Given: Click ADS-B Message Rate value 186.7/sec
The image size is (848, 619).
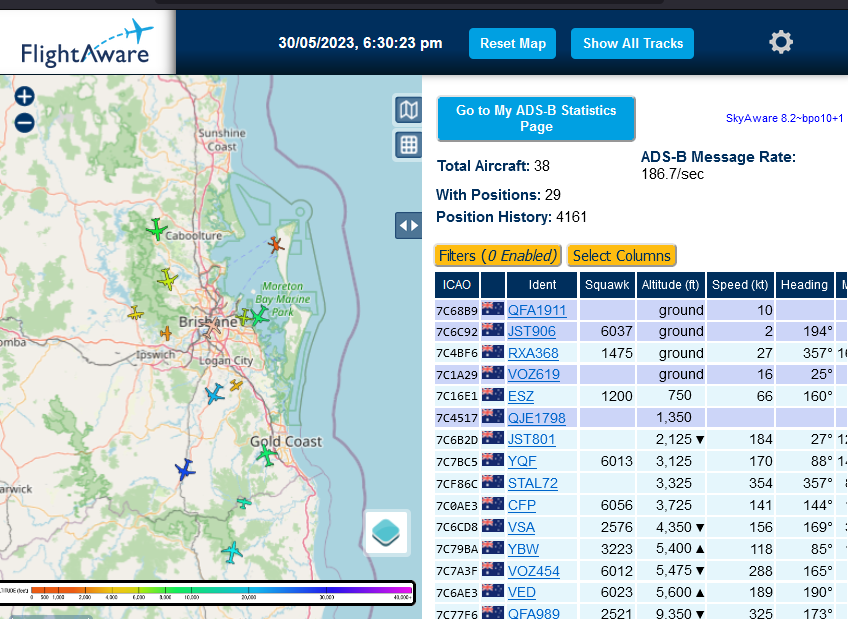Looking at the screenshot, I should pyautogui.click(x=672, y=174).
